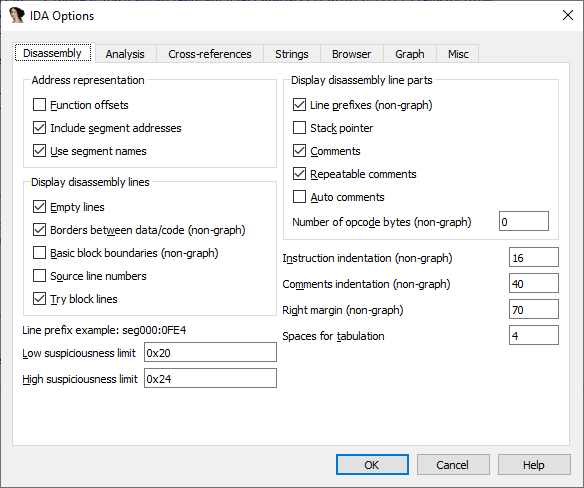The width and height of the screenshot is (584, 488).
Task: Check Basic block boundaries (non-graph)
Action: coord(39,253)
